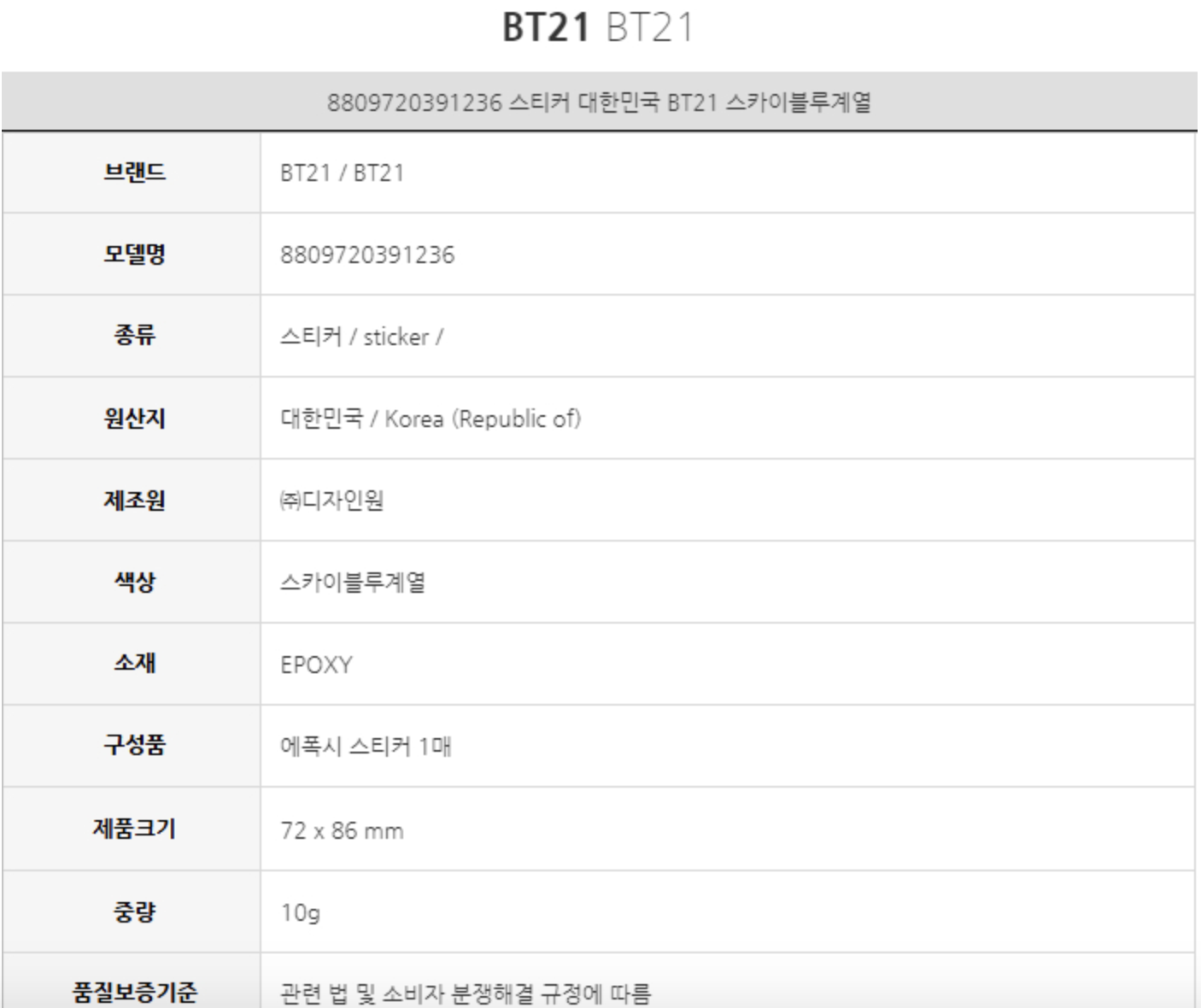Select the 제조원 row label
This screenshot has height=1008, width=1201.
(134, 500)
